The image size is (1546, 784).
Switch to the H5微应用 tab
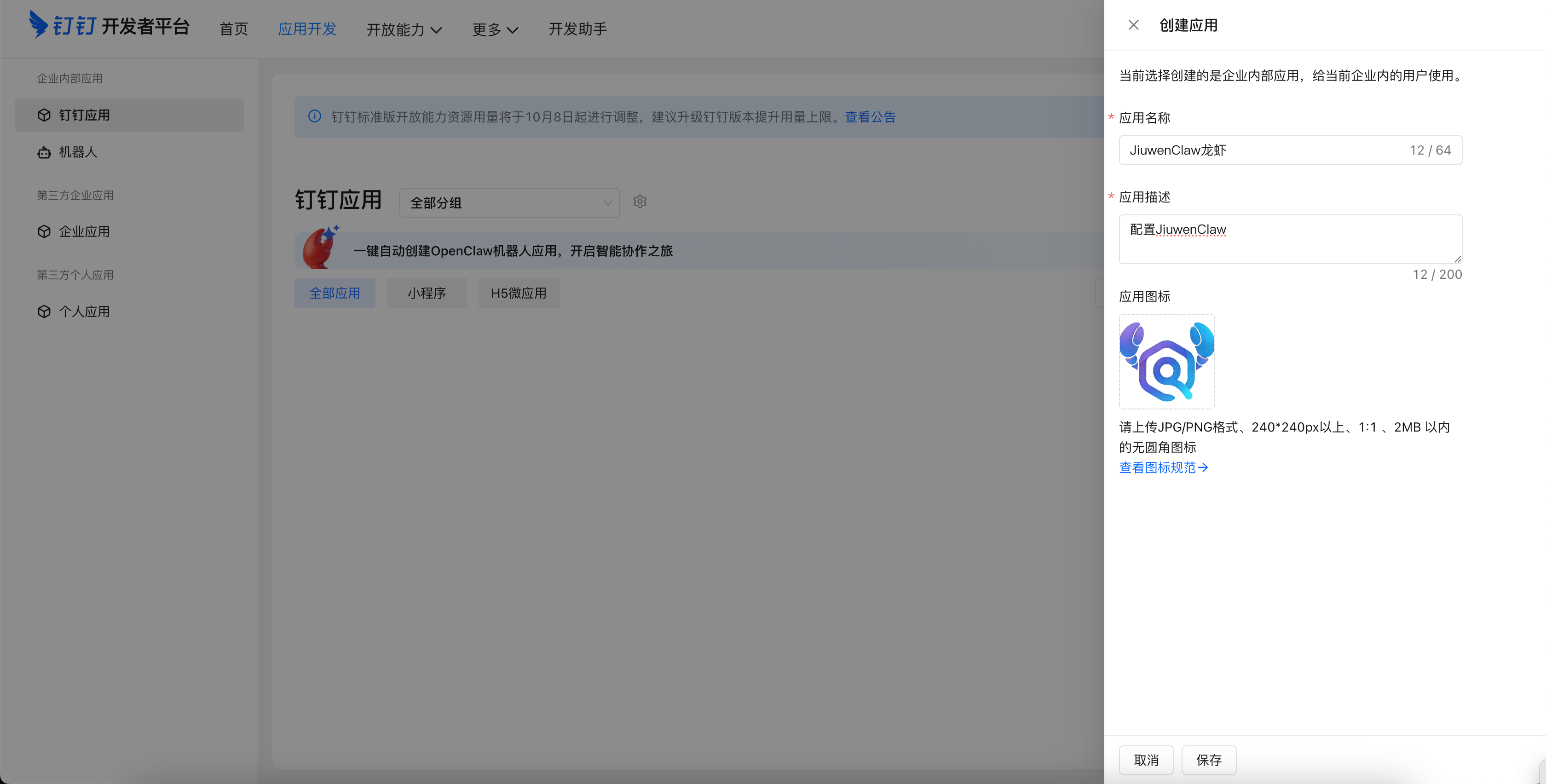pyautogui.click(x=519, y=293)
